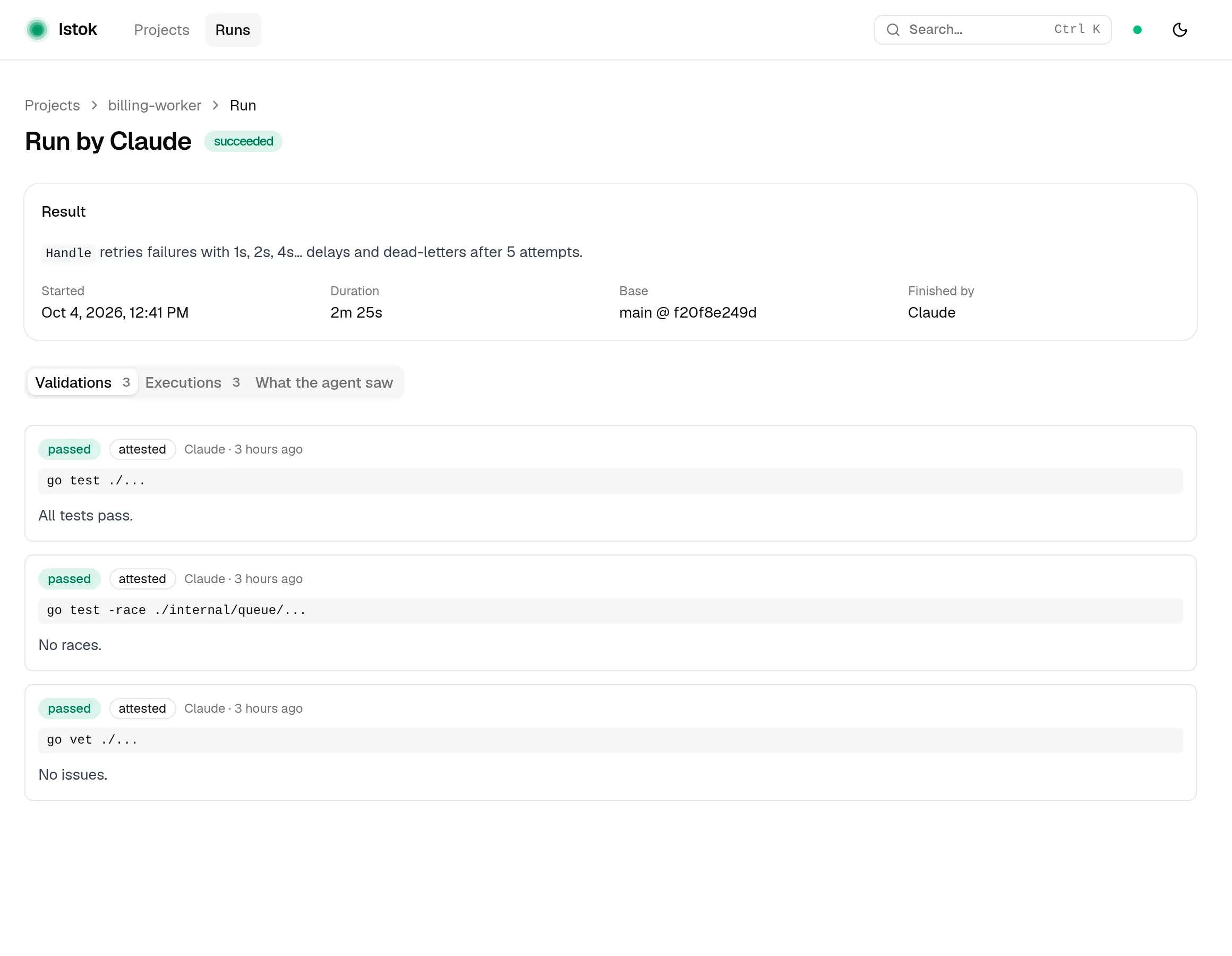This screenshot has width=1232, height=956.
Task: Click the attested badge on go test -race card
Action: tap(142, 579)
